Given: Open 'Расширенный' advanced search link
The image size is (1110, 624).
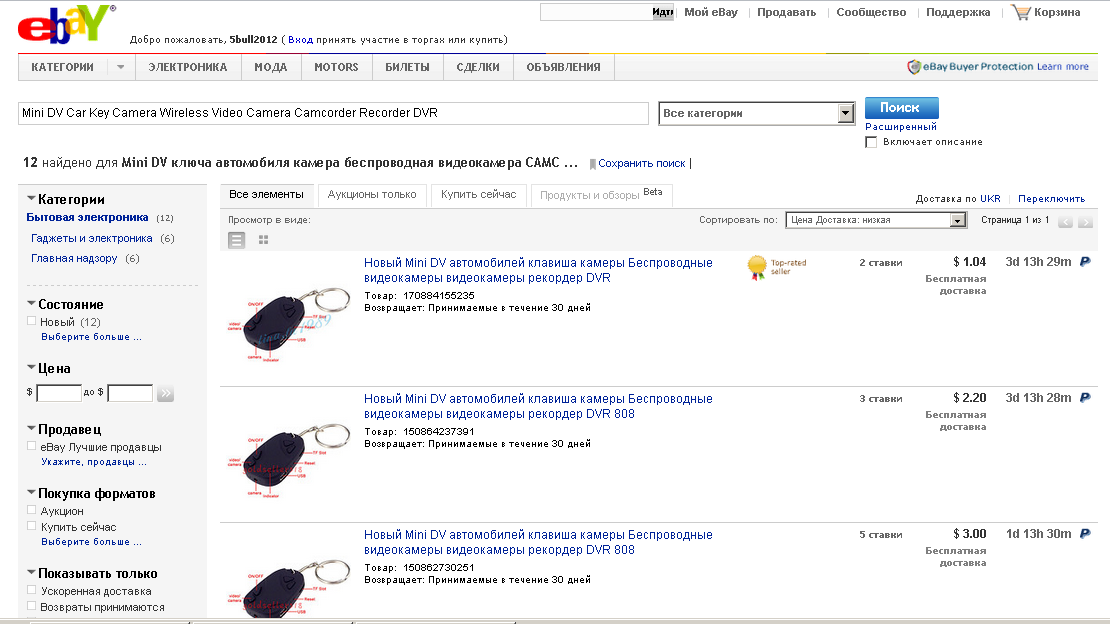Looking at the screenshot, I should (x=900, y=127).
